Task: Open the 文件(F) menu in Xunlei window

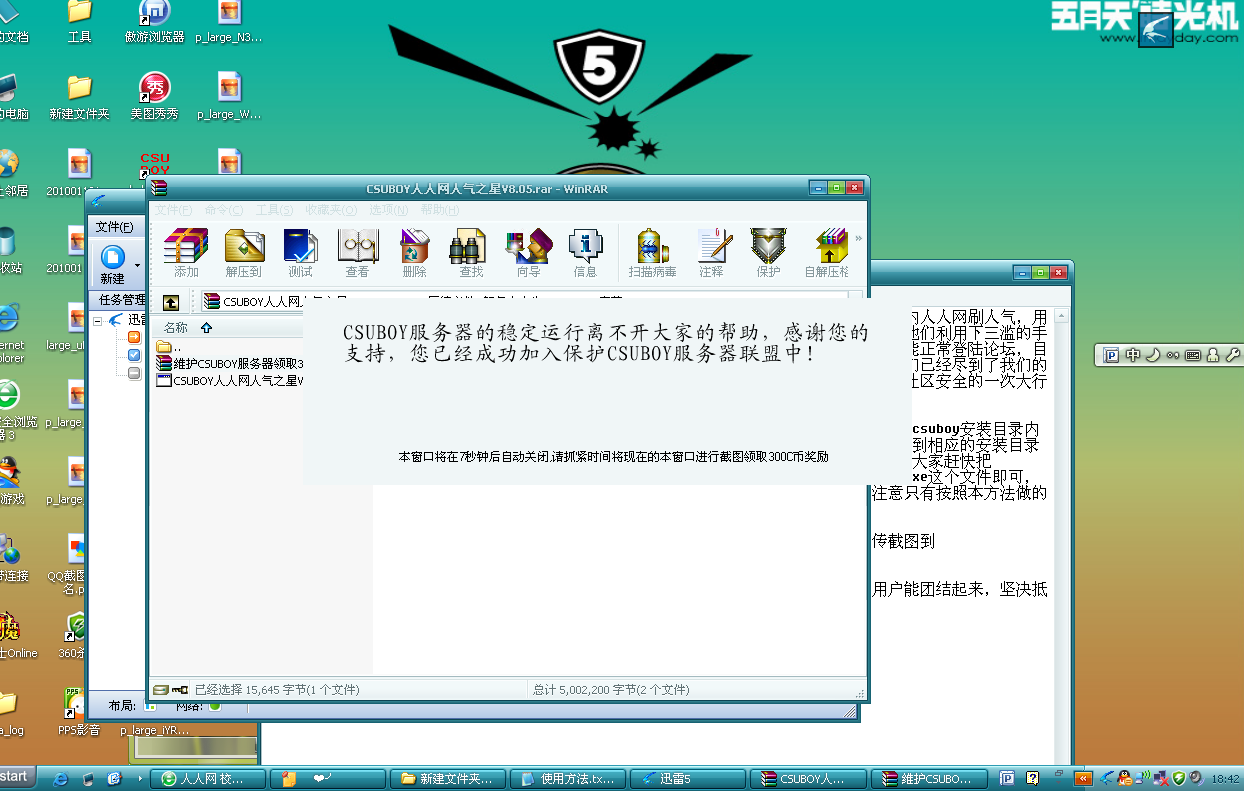Action: pos(114,227)
